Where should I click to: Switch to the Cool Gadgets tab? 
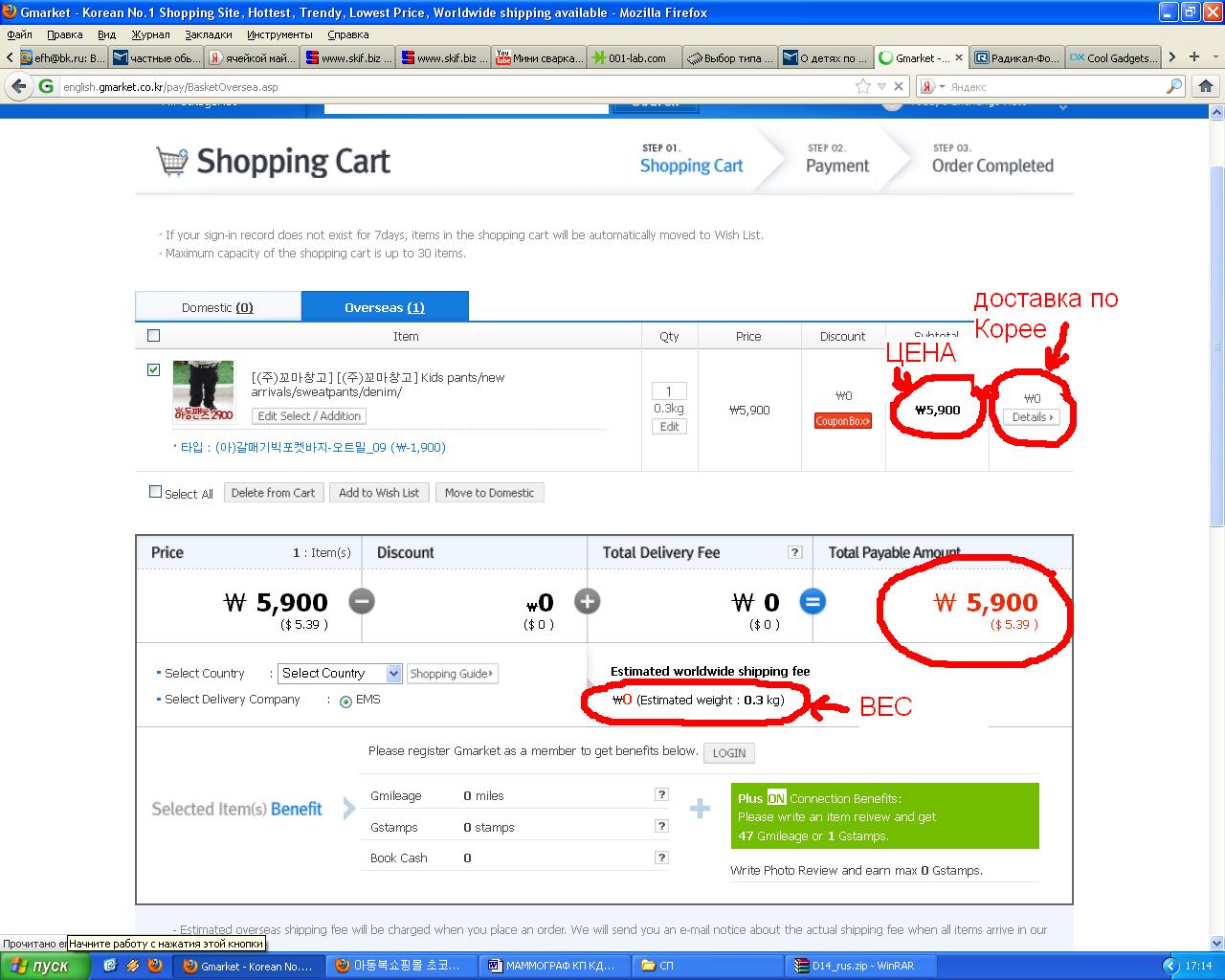[1113, 57]
